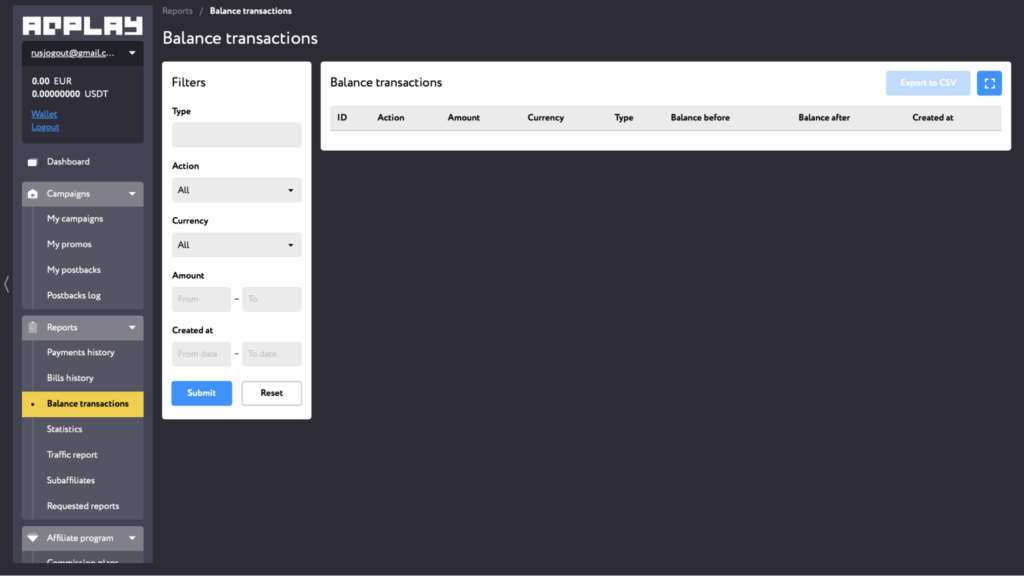Click the Campaigns home icon

(x=33, y=194)
